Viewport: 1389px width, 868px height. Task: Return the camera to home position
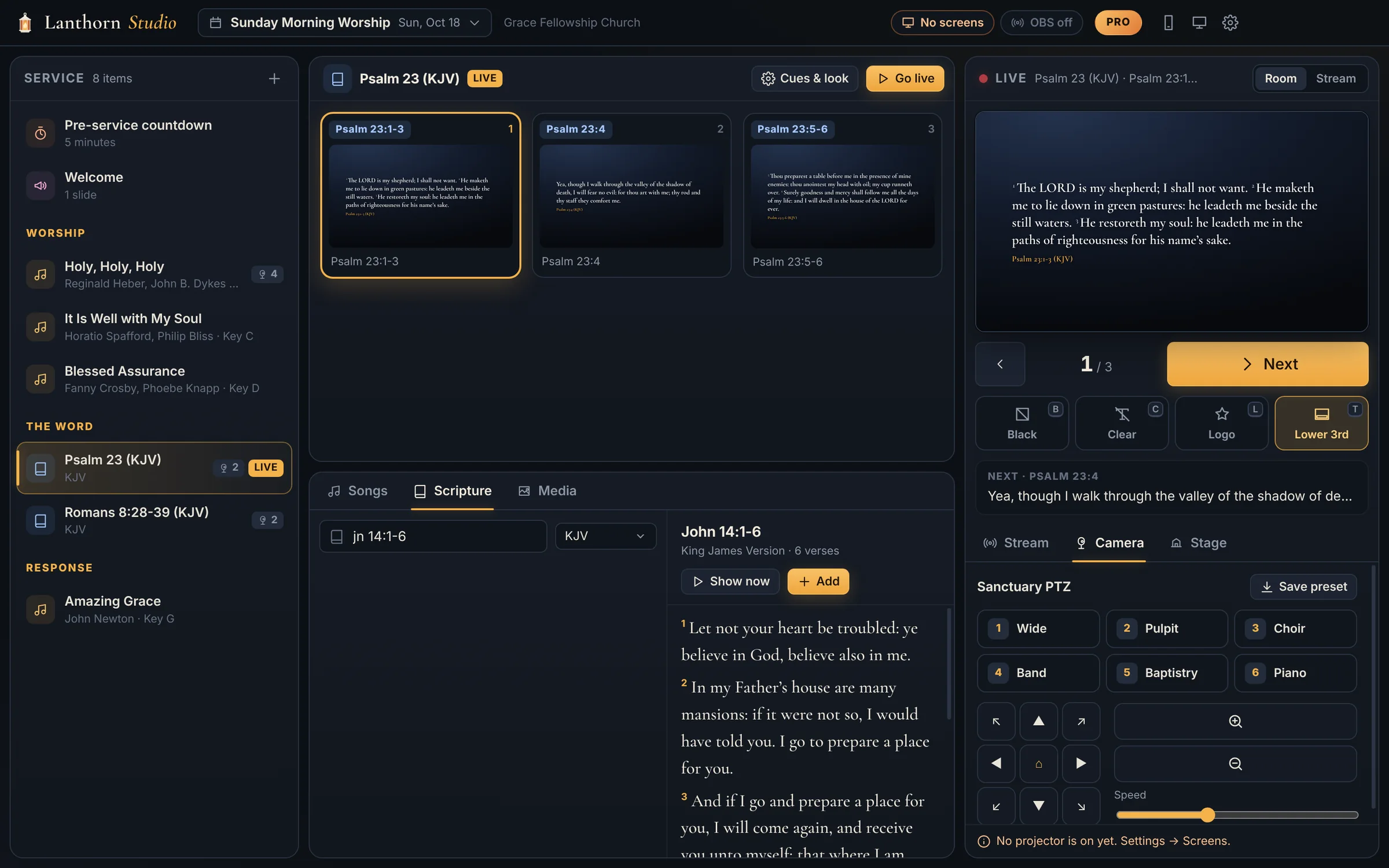point(1038,764)
